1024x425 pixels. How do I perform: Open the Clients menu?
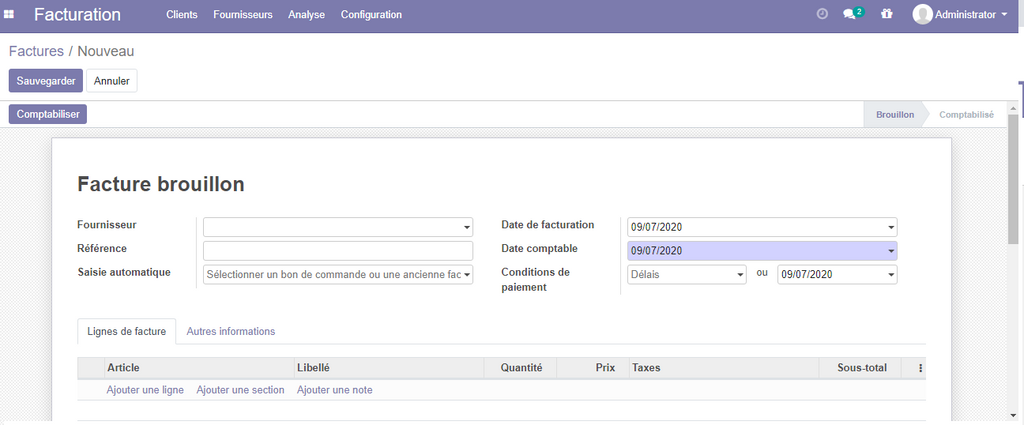[x=182, y=15]
